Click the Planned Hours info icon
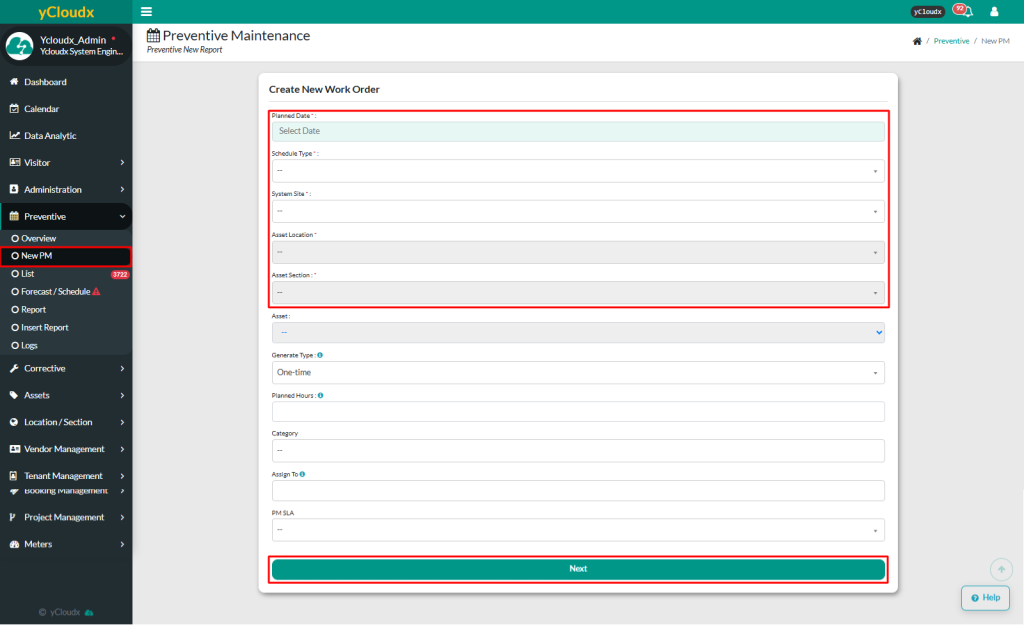1024x625 pixels. click(320, 395)
